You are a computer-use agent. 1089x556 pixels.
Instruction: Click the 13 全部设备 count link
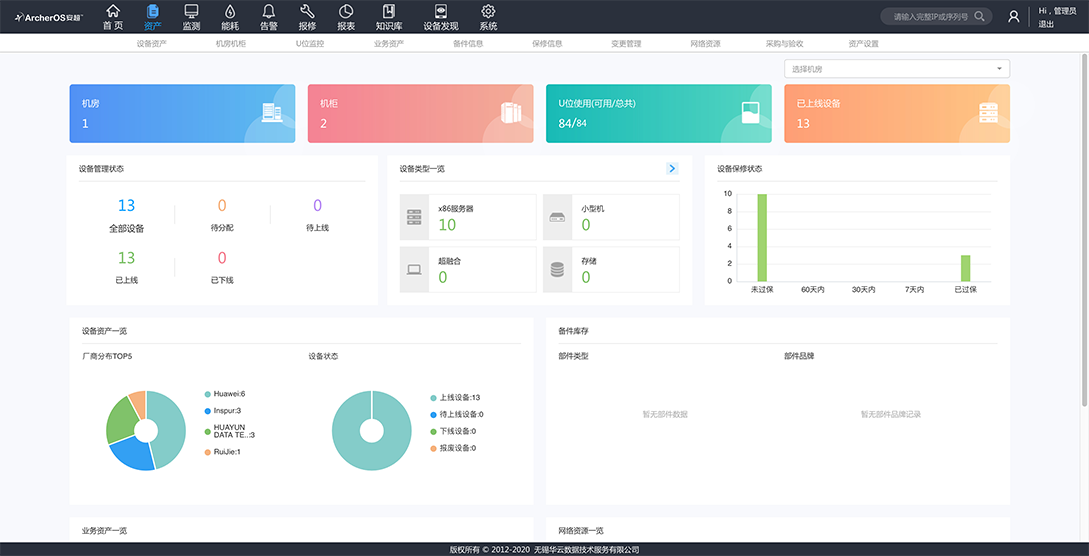pyautogui.click(x=126, y=206)
